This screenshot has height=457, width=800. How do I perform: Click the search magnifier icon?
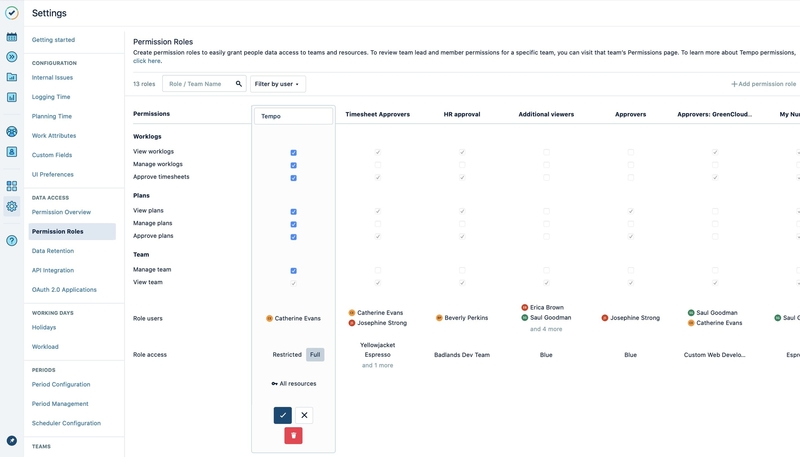tap(239, 84)
